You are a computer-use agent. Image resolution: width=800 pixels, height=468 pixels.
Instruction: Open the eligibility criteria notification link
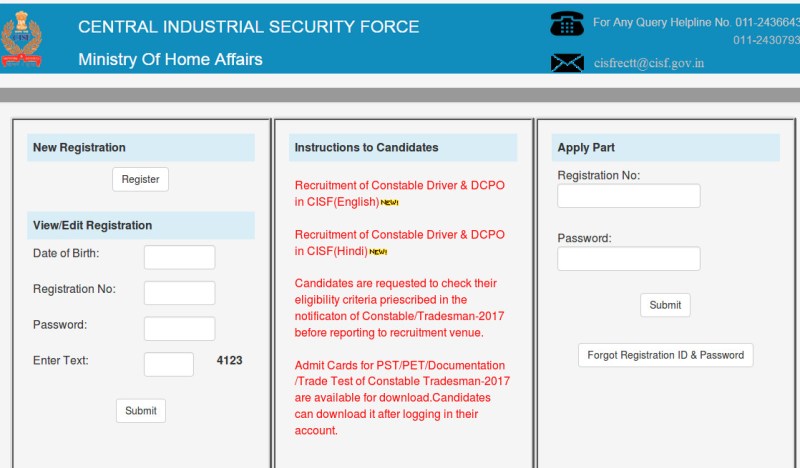[399, 307]
